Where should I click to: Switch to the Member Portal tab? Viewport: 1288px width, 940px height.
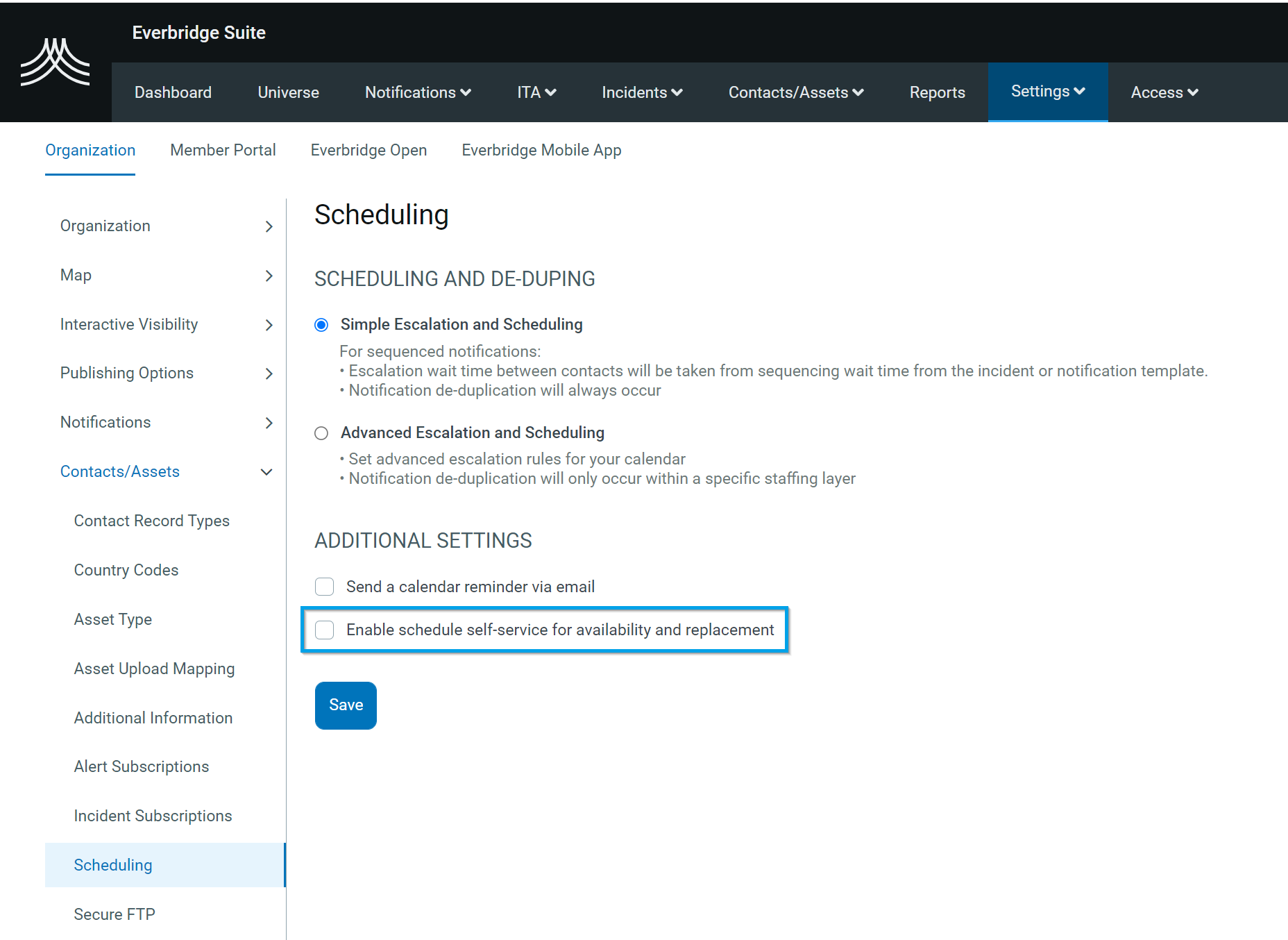point(223,150)
